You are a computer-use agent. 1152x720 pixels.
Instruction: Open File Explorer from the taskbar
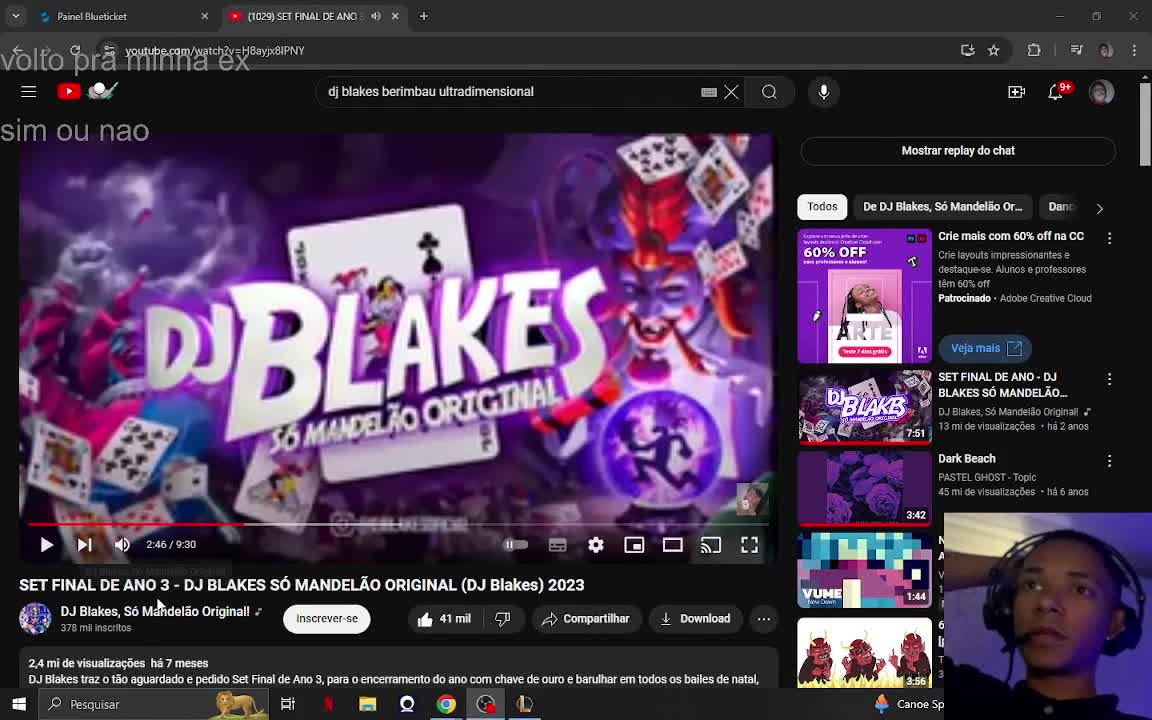[367, 704]
